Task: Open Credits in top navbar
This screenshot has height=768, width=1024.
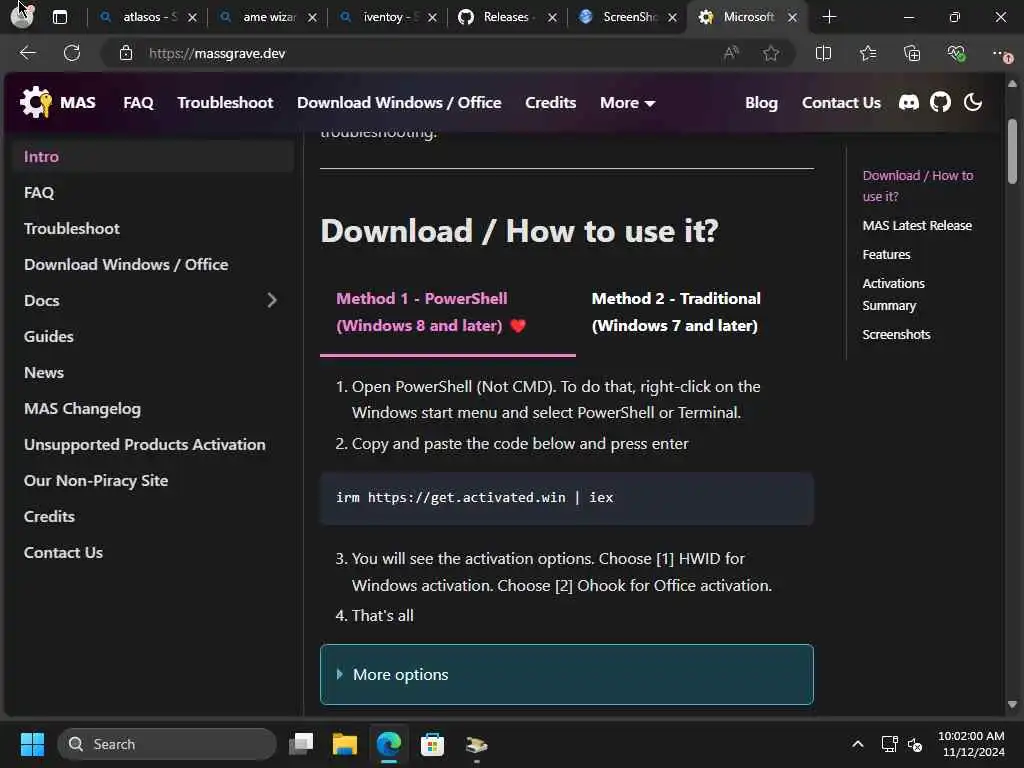Action: [551, 103]
